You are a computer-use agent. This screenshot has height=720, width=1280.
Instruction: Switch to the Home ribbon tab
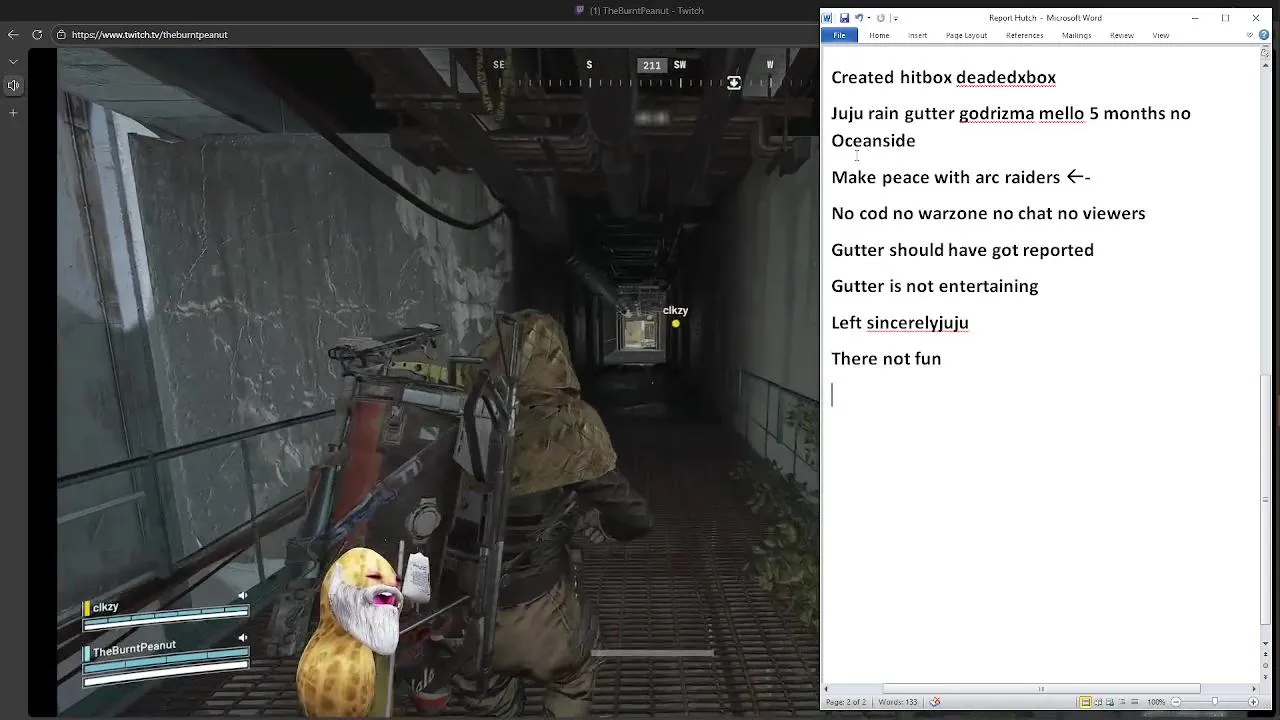click(x=879, y=36)
